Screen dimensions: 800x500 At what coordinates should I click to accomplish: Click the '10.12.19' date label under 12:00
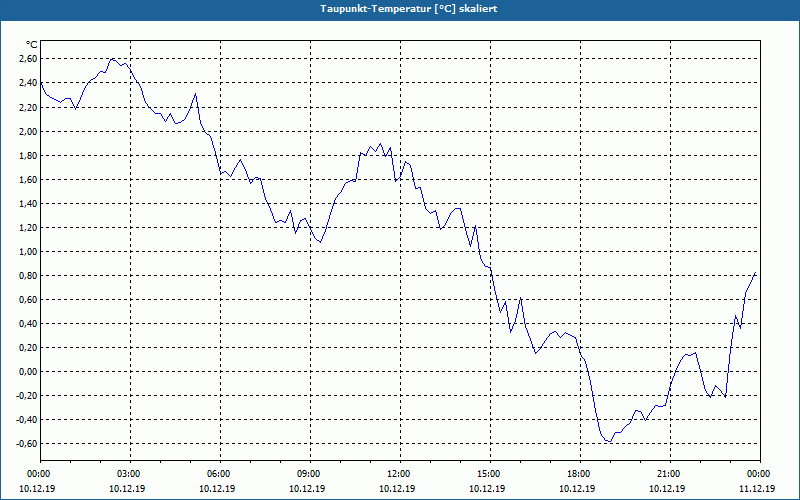pyautogui.click(x=397, y=488)
